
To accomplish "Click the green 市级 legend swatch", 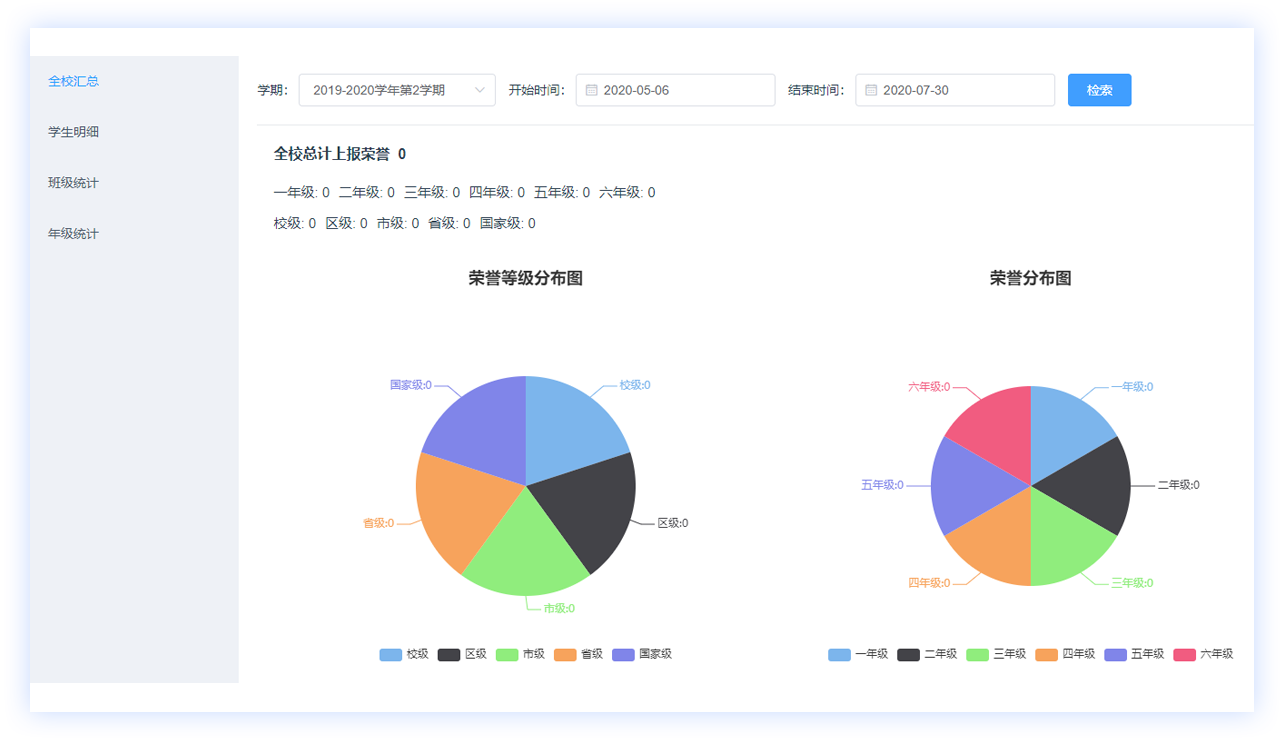I will [507, 654].
